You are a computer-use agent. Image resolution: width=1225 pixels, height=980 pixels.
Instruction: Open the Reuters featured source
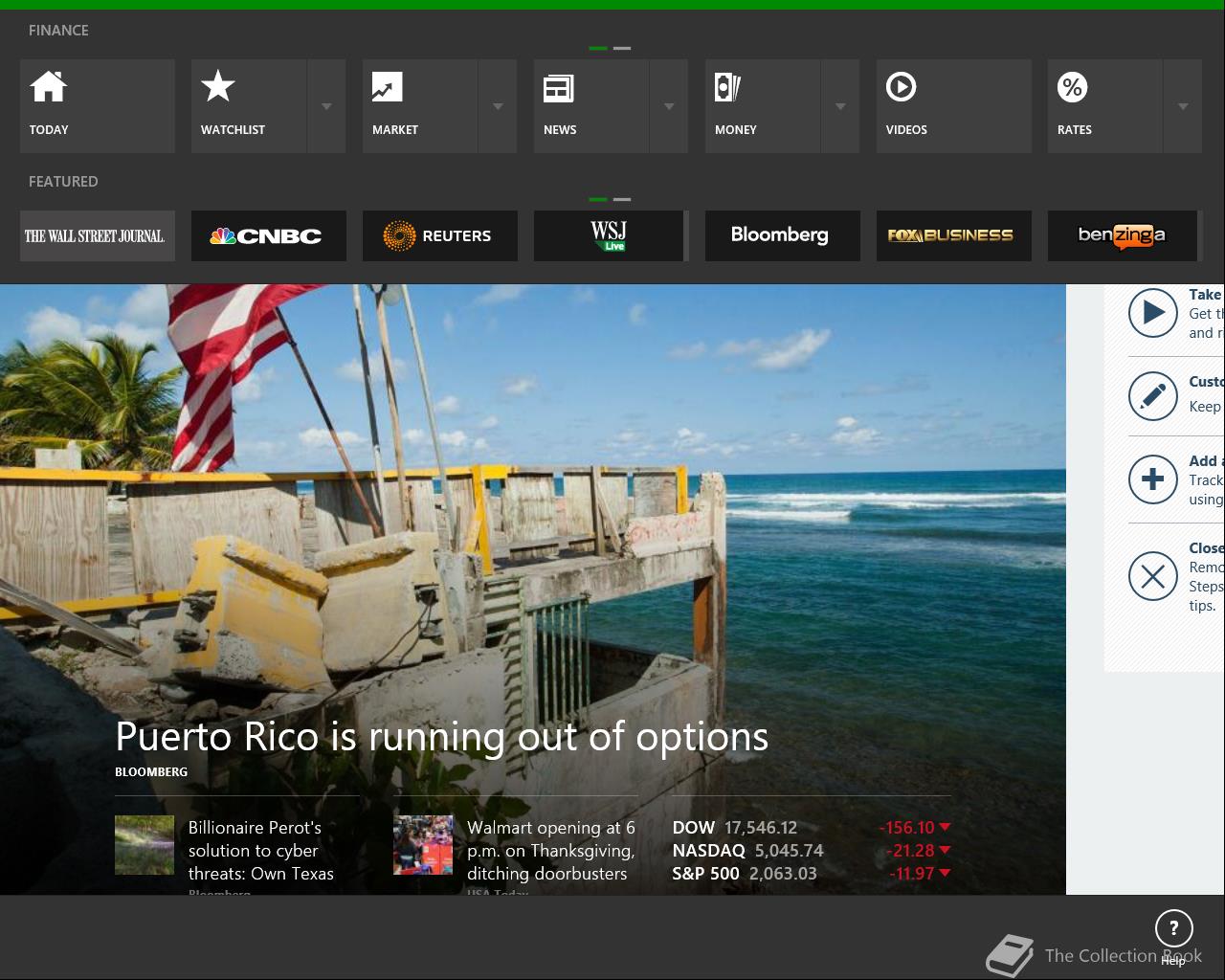click(x=440, y=235)
